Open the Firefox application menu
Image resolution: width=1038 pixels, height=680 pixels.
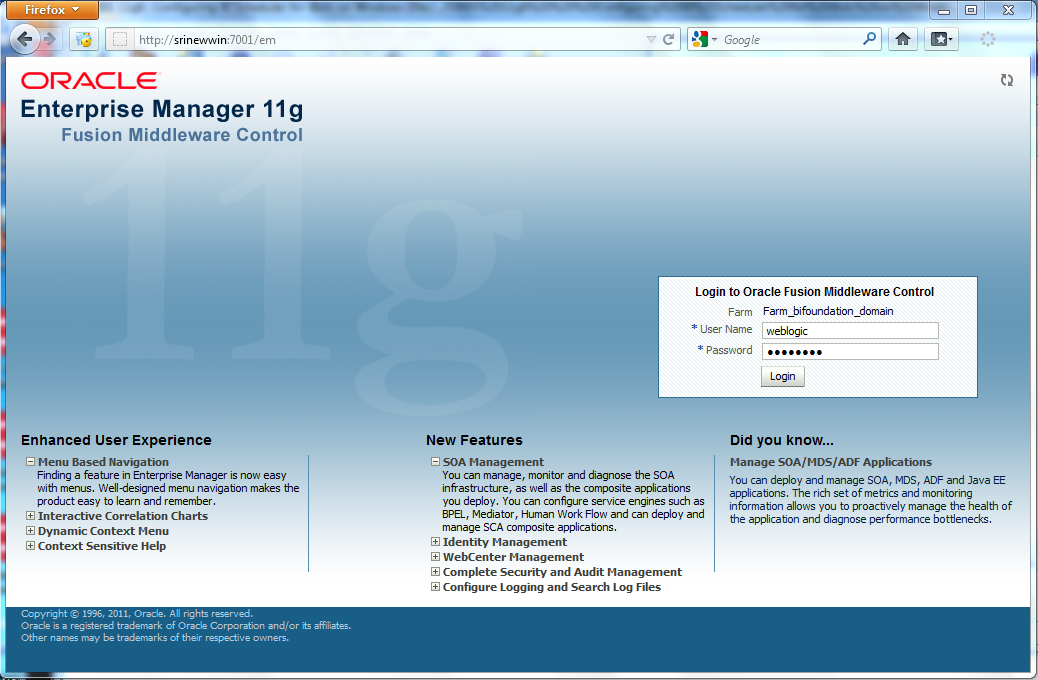point(50,10)
